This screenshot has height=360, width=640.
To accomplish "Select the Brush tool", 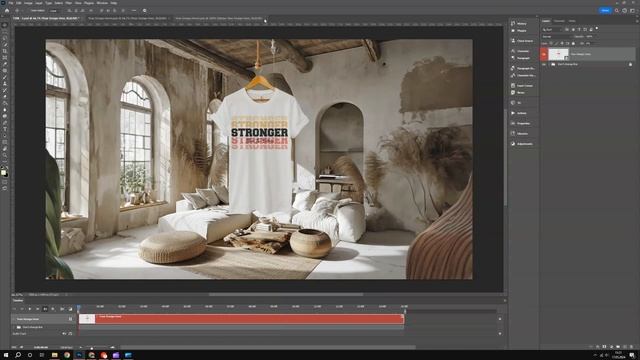I will 5,77.
